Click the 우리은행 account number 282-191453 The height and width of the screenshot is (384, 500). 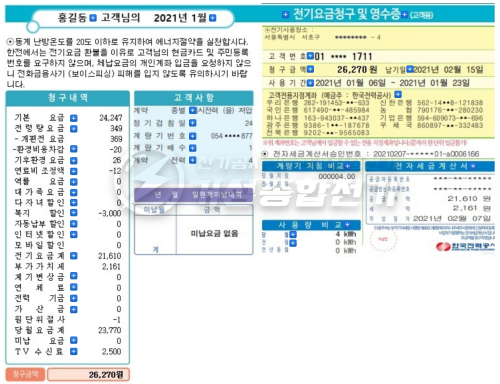click(336, 103)
